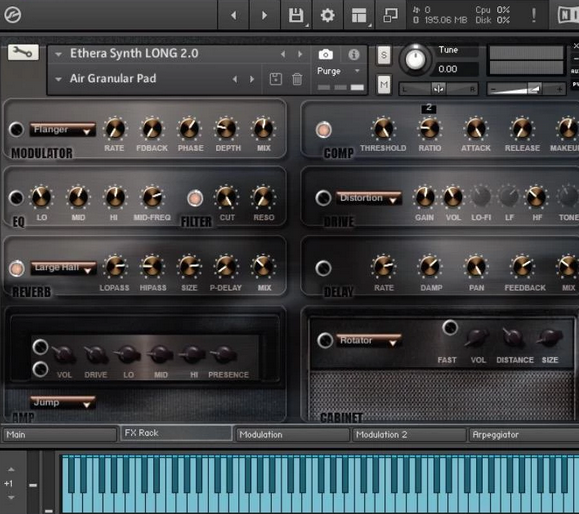This screenshot has height=514, width=579.
Task: Enable the CABINET power button
Action: click(x=325, y=340)
